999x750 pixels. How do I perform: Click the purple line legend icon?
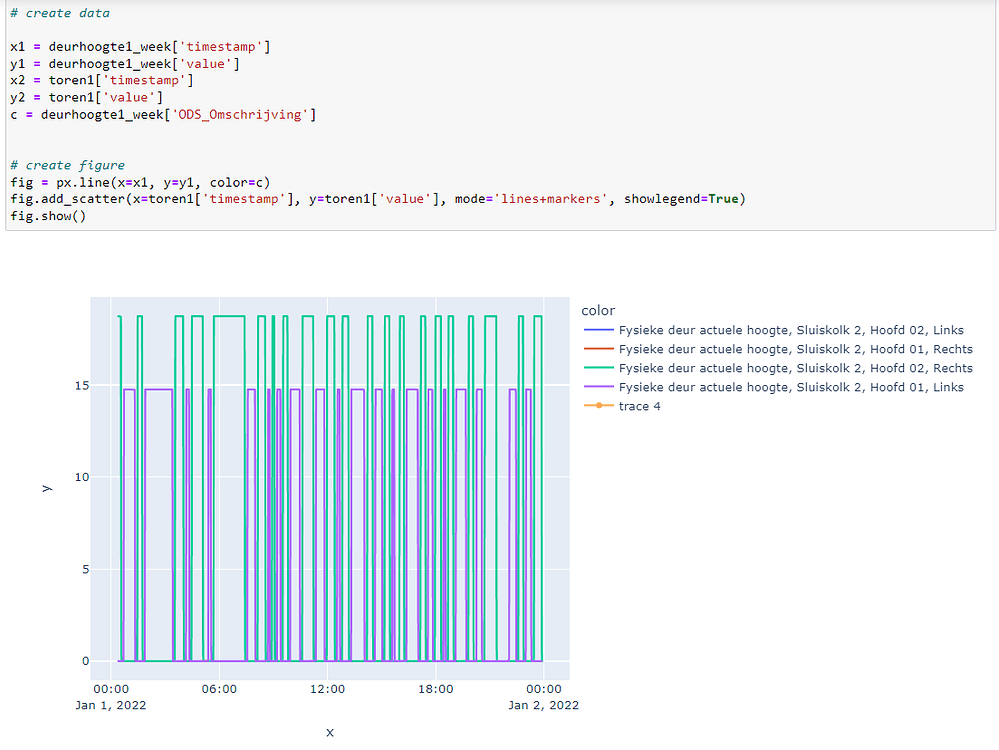click(597, 387)
